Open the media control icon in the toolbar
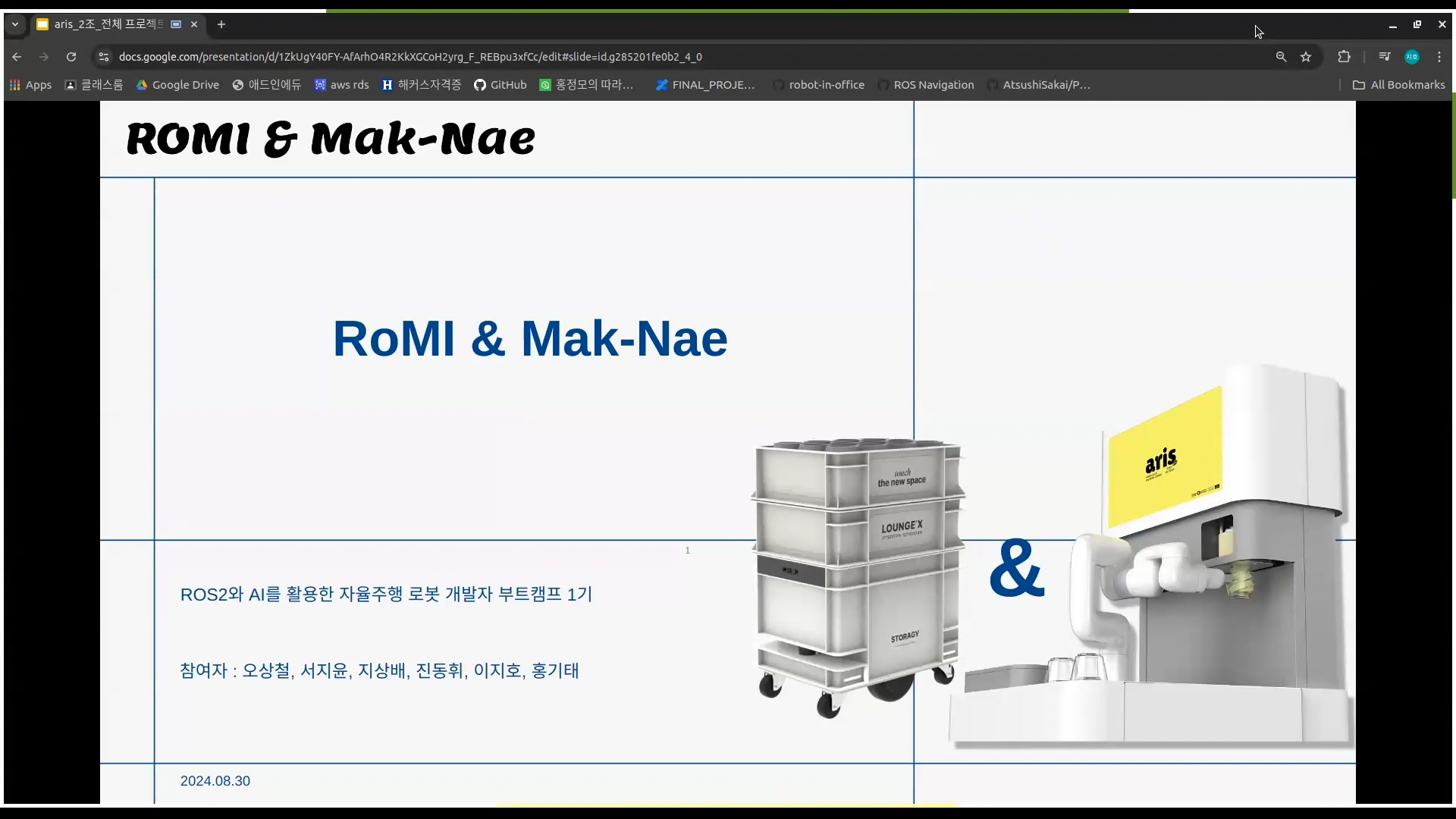The width and height of the screenshot is (1456, 819). tap(1385, 57)
